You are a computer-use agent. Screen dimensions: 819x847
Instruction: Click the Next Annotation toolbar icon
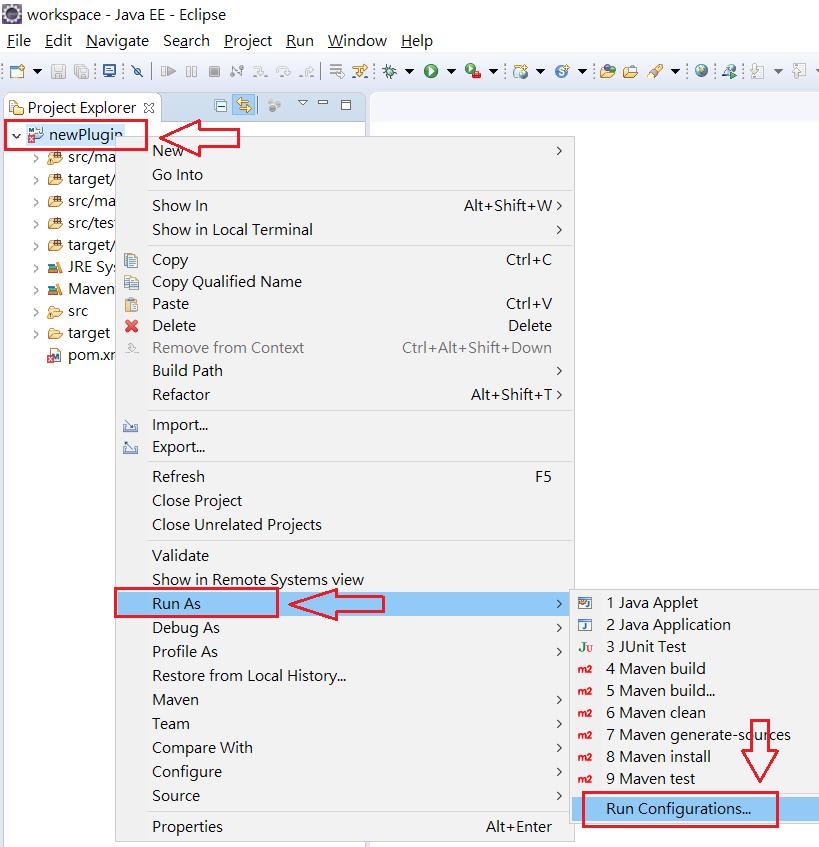coord(757,71)
